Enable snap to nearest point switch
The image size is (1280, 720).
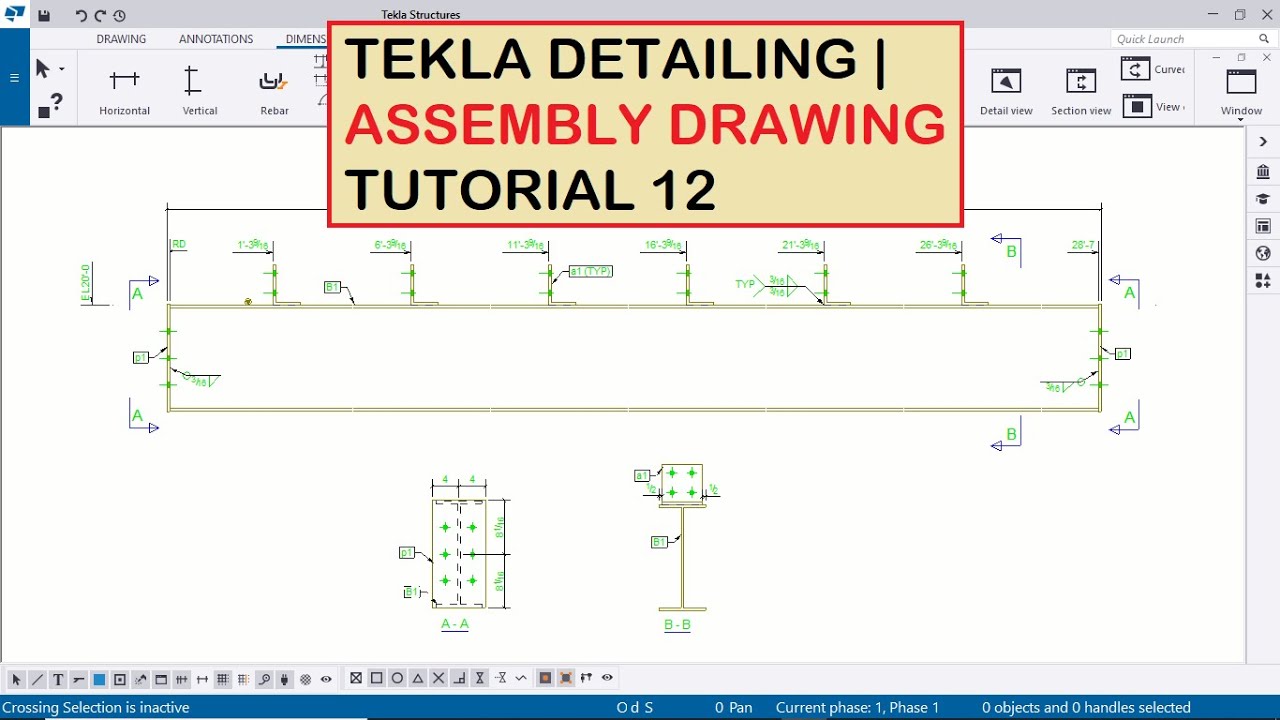[x=501, y=678]
